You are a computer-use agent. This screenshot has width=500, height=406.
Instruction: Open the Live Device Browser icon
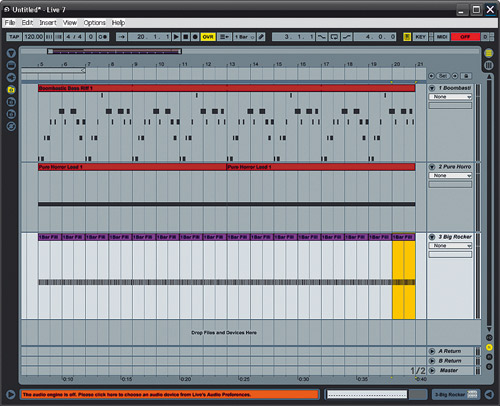pos(11,65)
